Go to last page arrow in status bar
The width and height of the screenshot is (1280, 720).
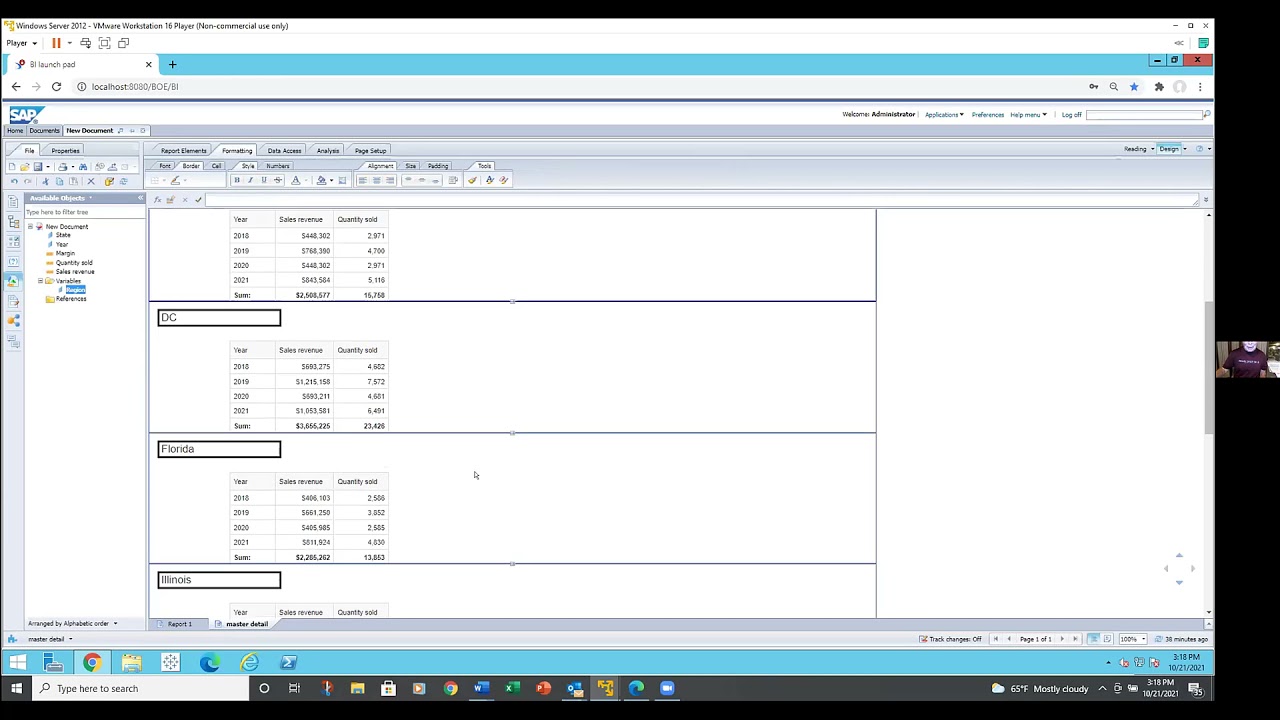(x=1075, y=639)
